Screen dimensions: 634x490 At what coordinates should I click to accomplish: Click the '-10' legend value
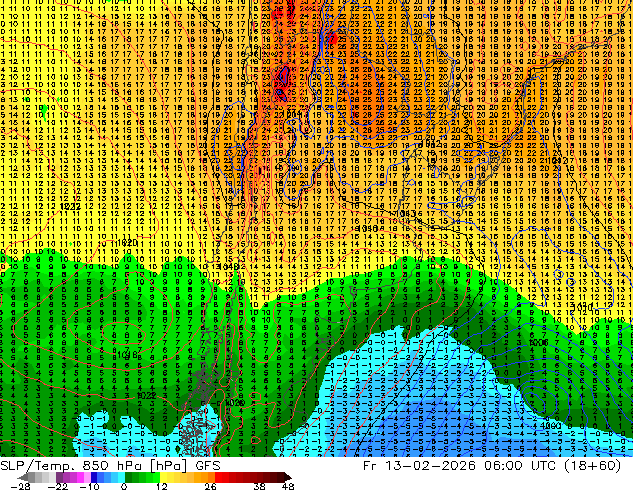(x=89, y=486)
